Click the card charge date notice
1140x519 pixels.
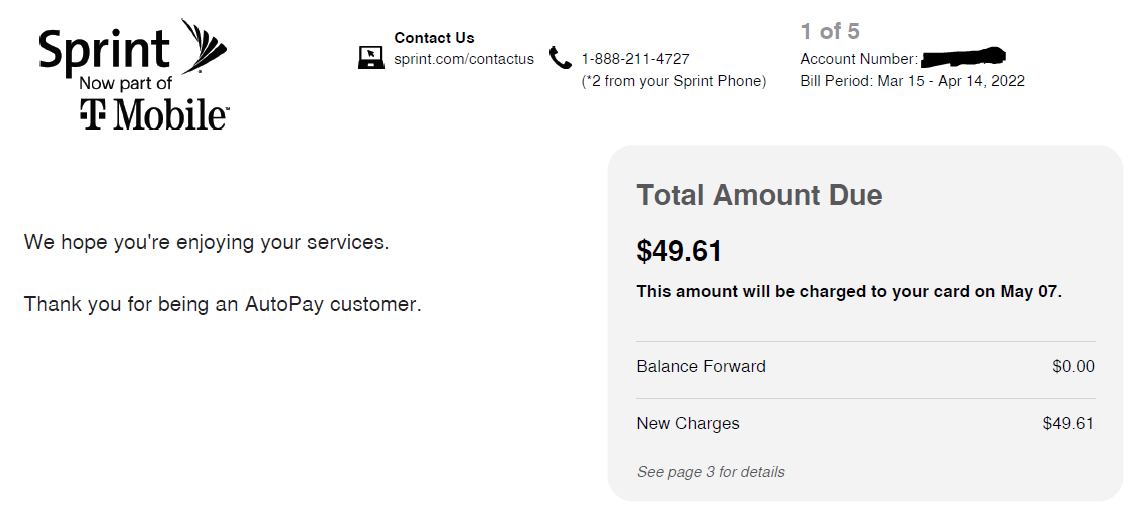click(849, 291)
